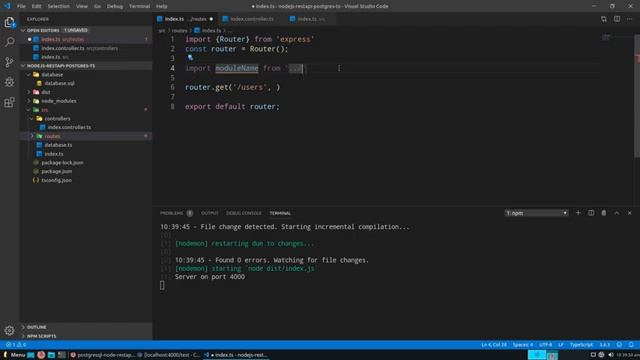Open the Extensions view
Image resolution: width=640 pixels, height=360 pixels.
click(x=9, y=102)
